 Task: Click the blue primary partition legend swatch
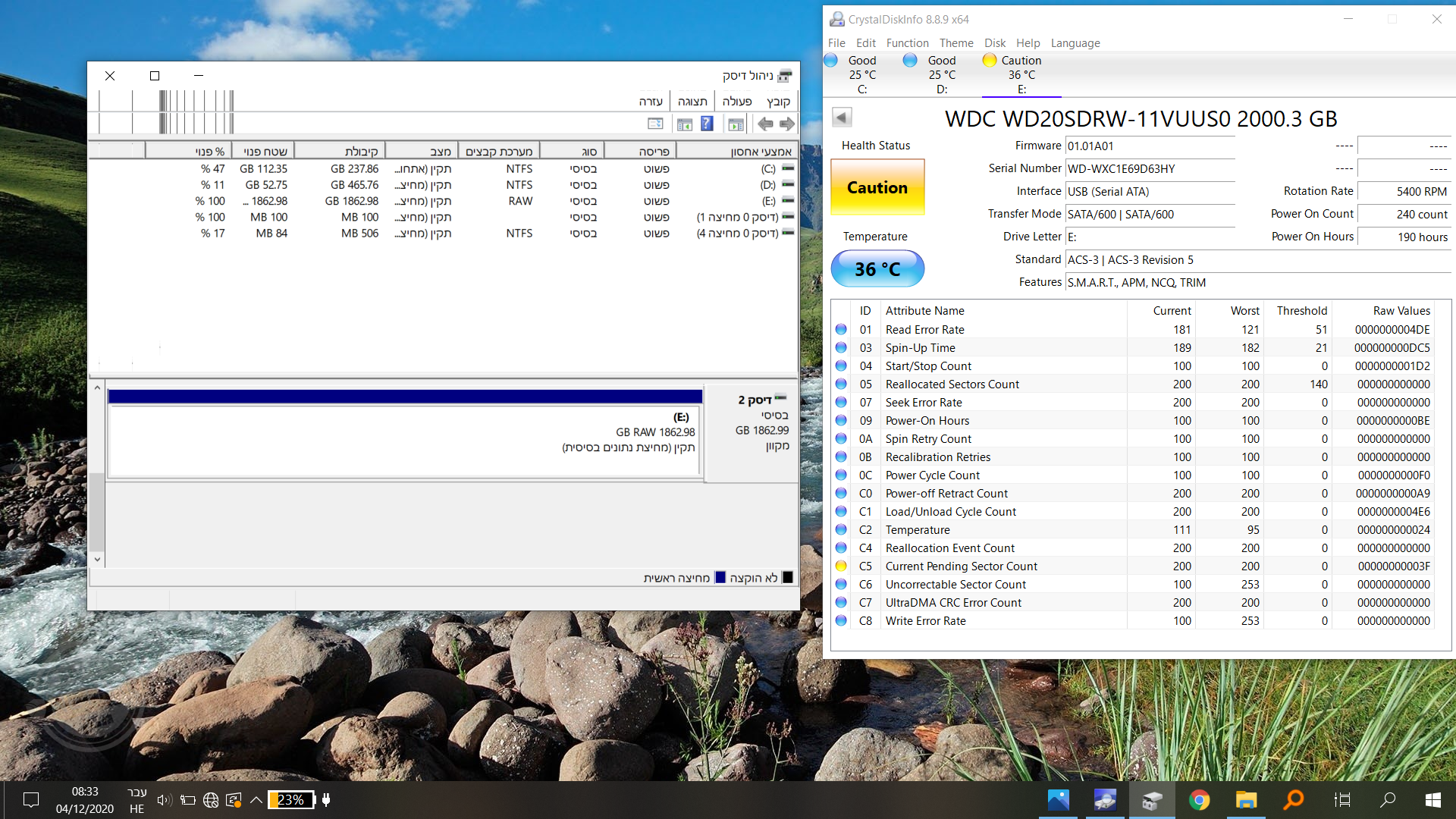pyautogui.click(x=720, y=578)
